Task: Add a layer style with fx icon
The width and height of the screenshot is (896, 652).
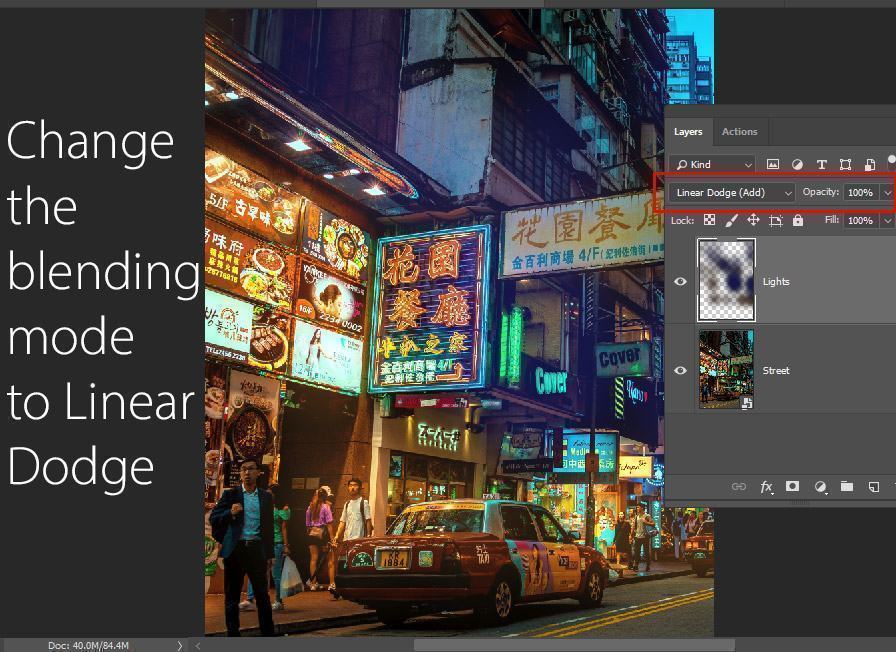Action: [766, 487]
